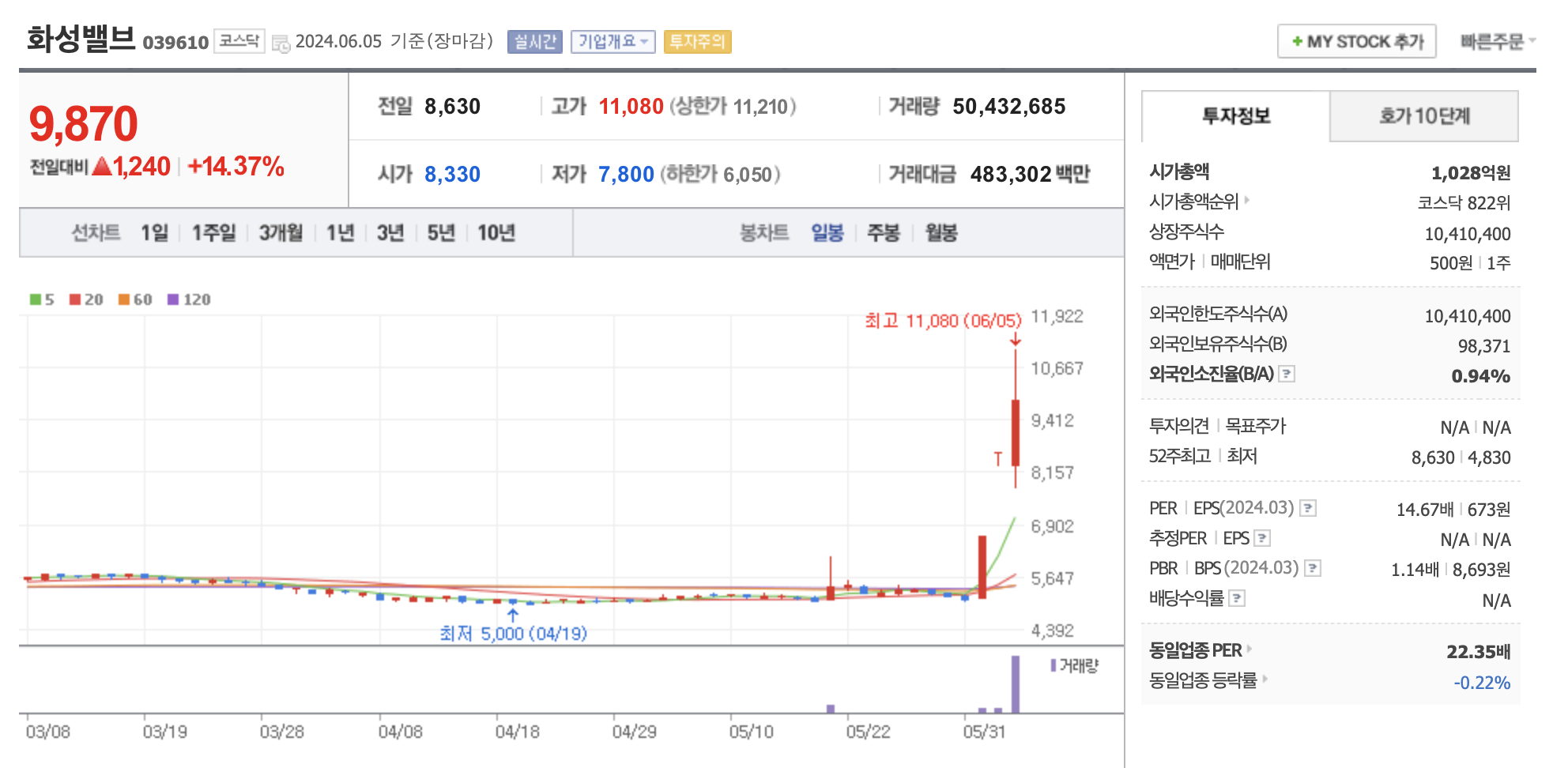Click the current price 9,870
This screenshot has height=768, width=1568.
click(84, 124)
